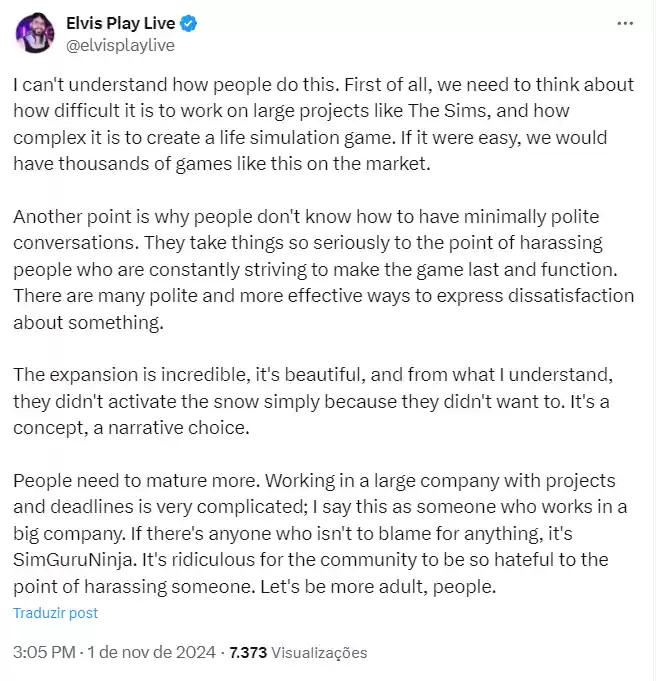Click the Traduzir post link
This screenshot has height=681, width=656.
[x=56, y=613]
